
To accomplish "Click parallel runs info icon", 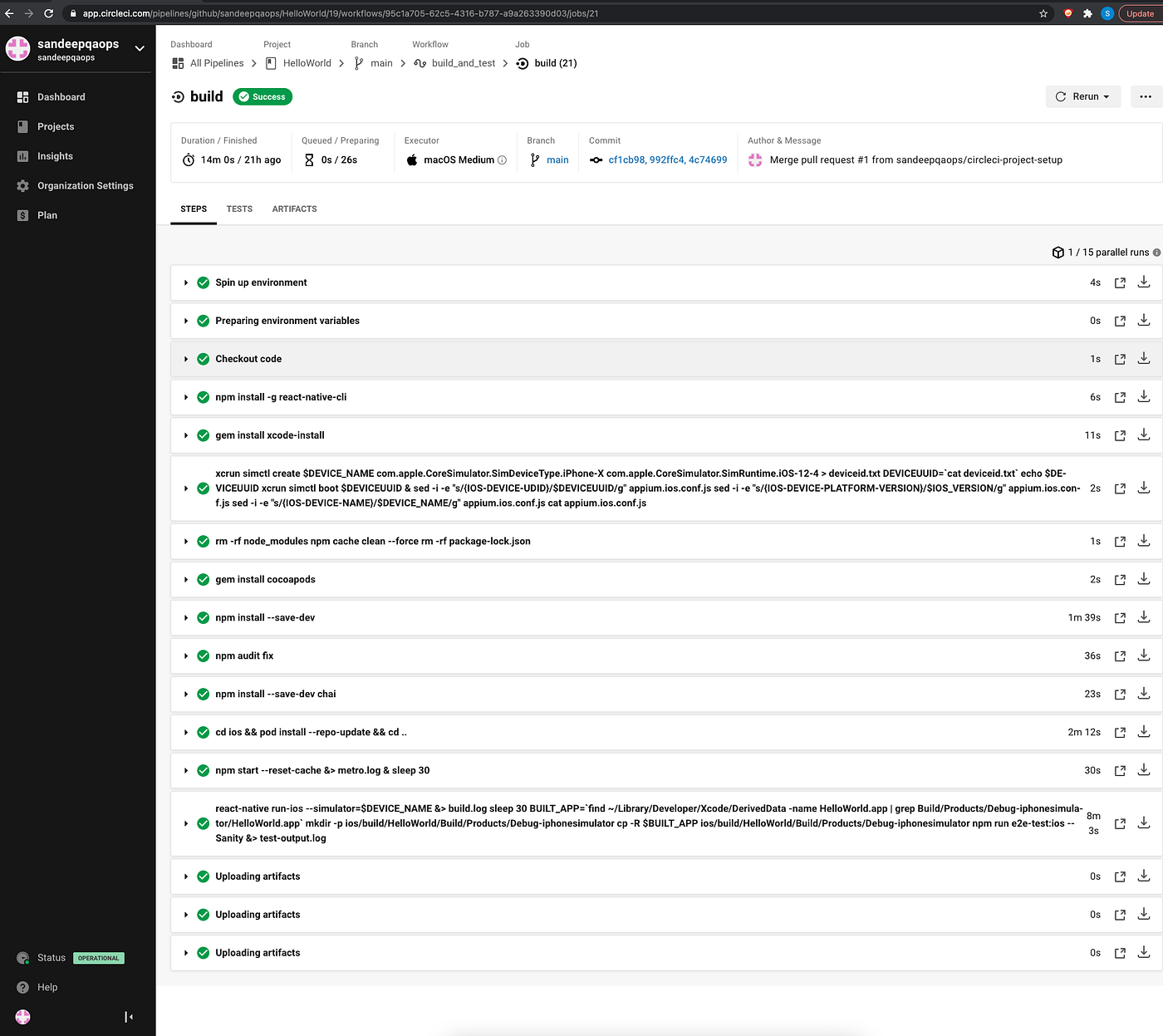I will click(x=1156, y=253).
